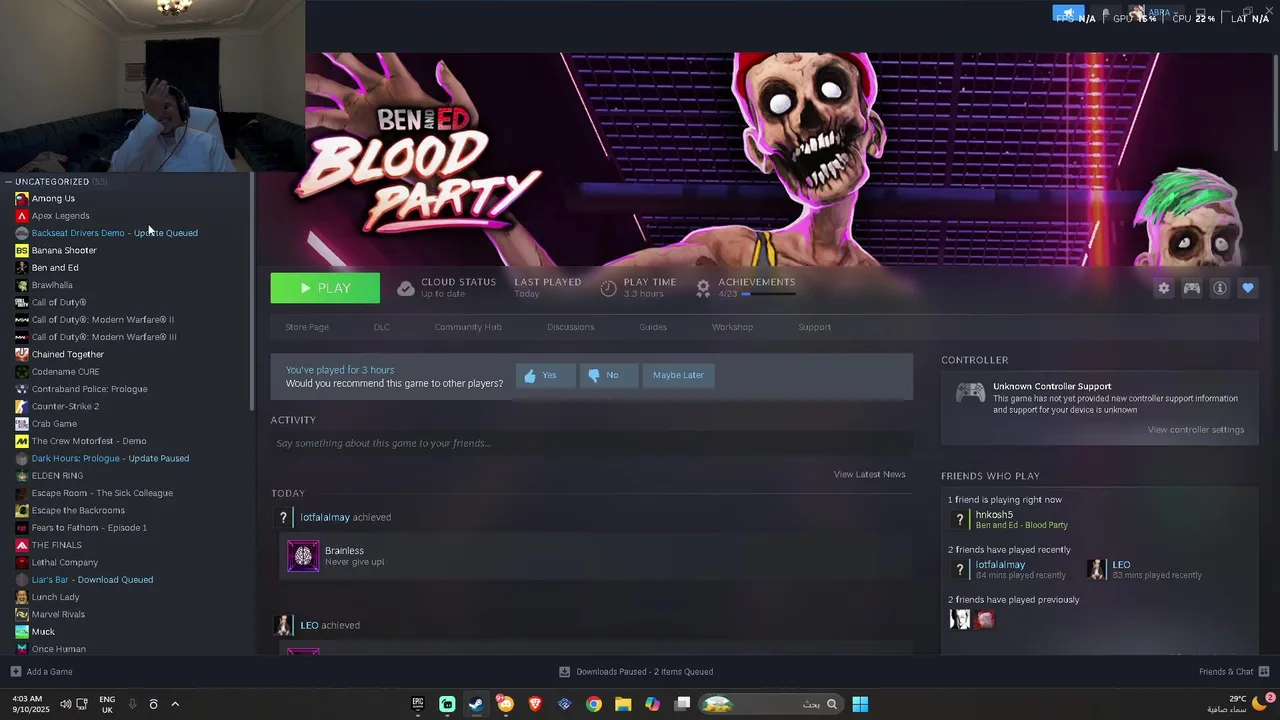The width and height of the screenshot is (1280, 720).
Task: Click the taskbar volume speaker icon
Action: point(66,704)
